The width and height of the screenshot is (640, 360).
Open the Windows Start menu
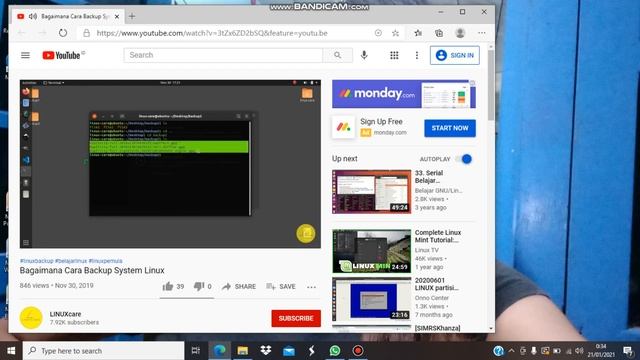(11, 351)
